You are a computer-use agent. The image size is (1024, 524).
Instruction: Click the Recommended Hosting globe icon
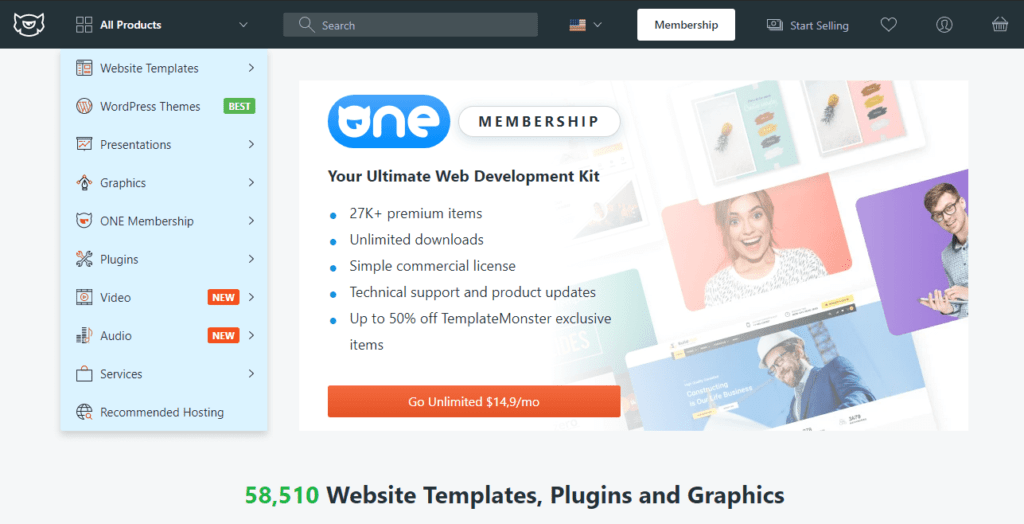(84, 412)
